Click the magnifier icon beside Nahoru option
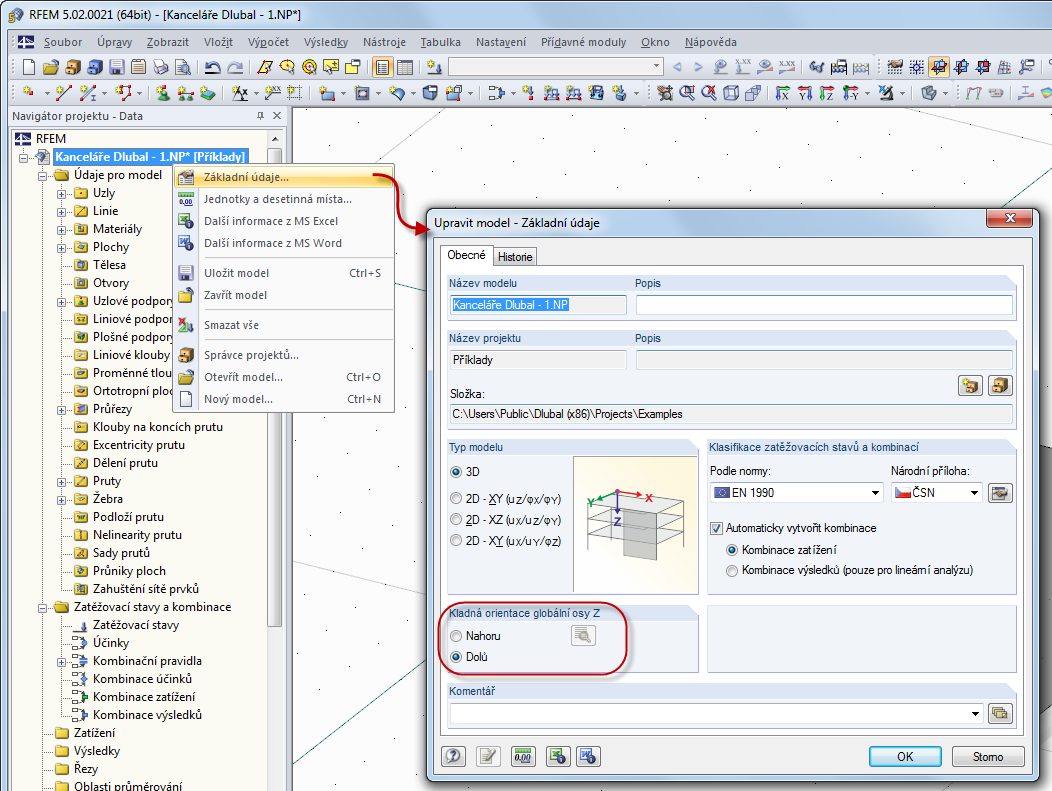The image size is (1052, 791). click(x=583, y=635)
